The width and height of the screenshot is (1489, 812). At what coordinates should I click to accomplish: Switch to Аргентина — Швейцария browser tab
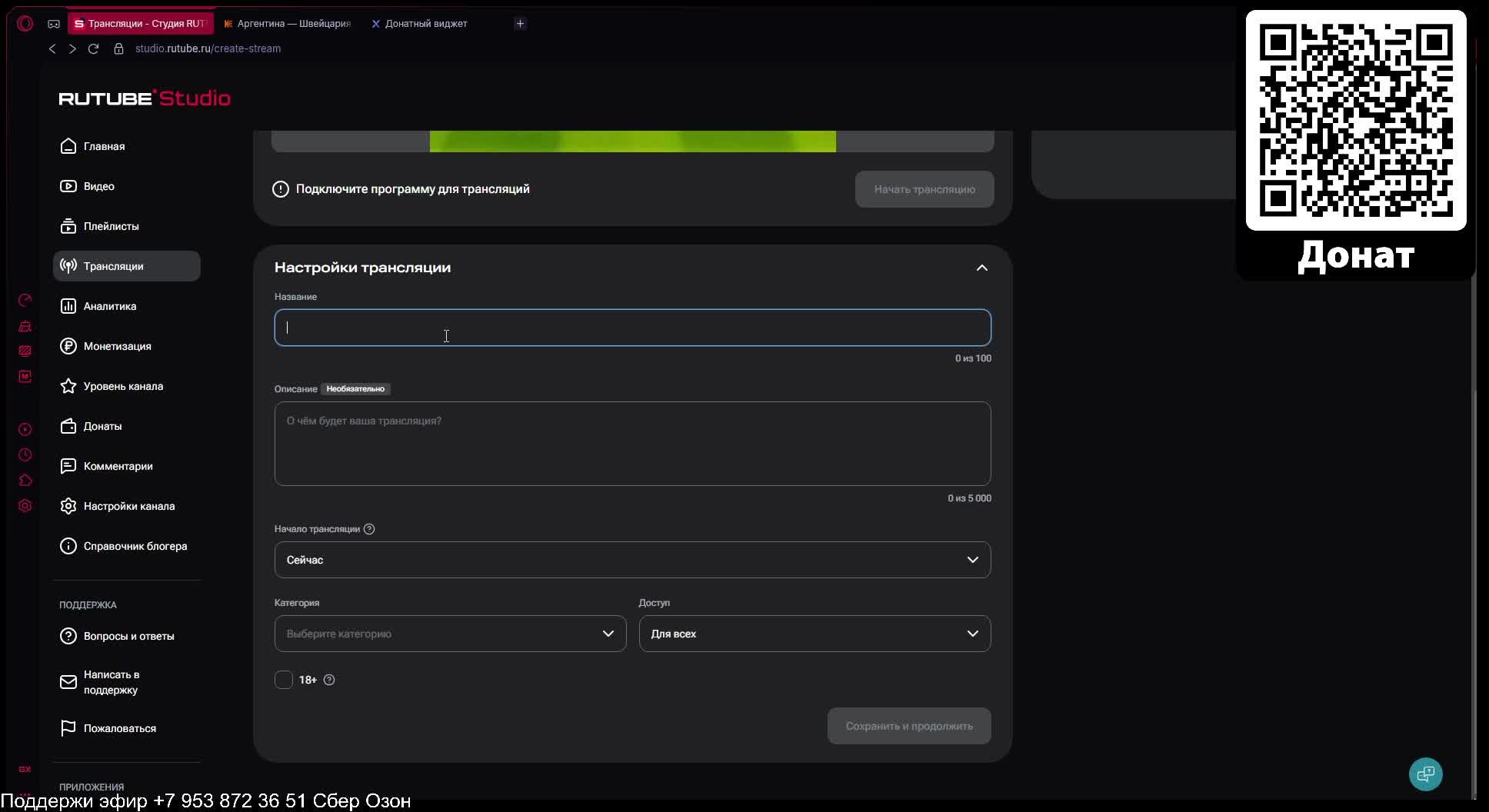[x=286, y=24]
